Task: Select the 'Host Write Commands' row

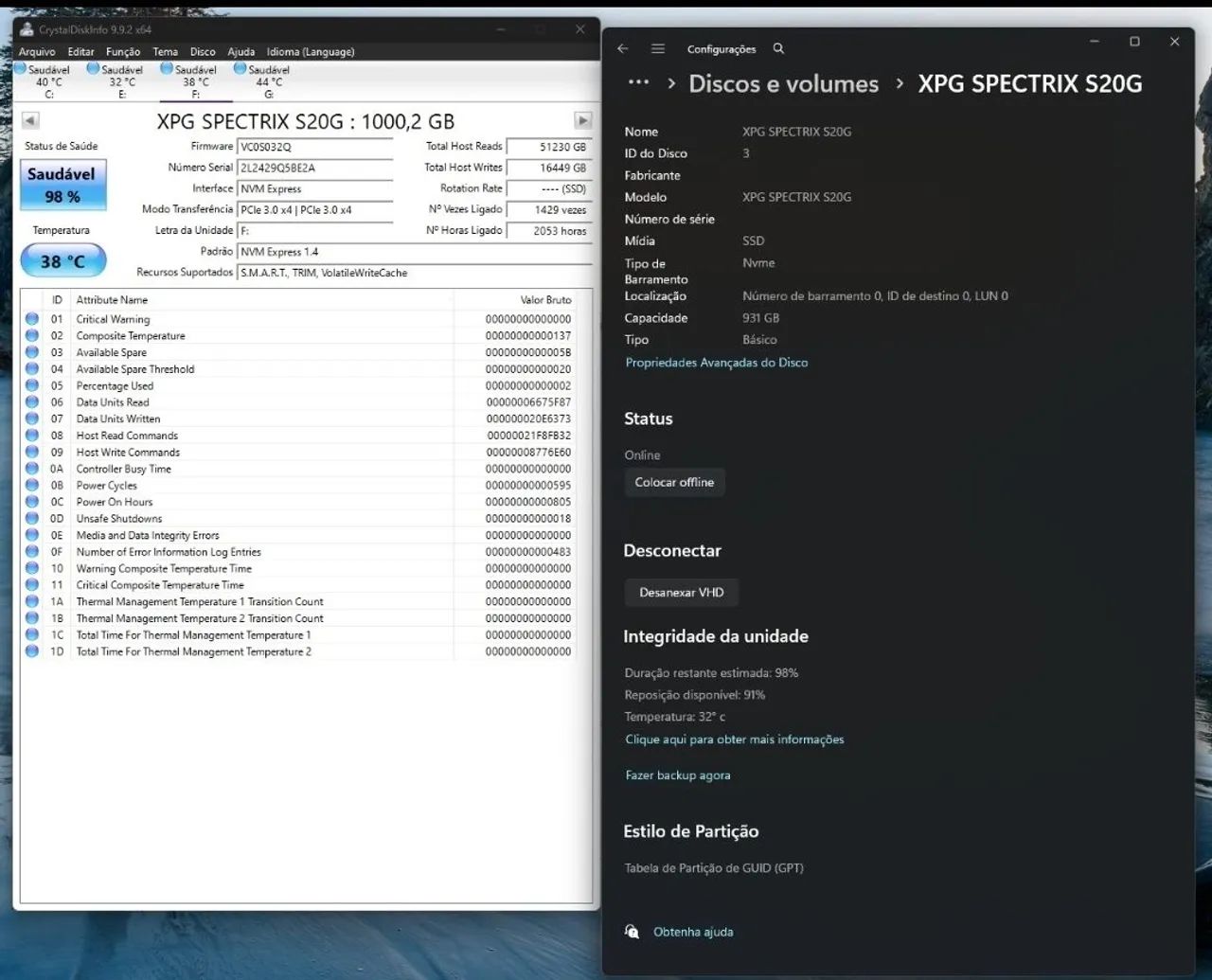Action: [298, 452]
